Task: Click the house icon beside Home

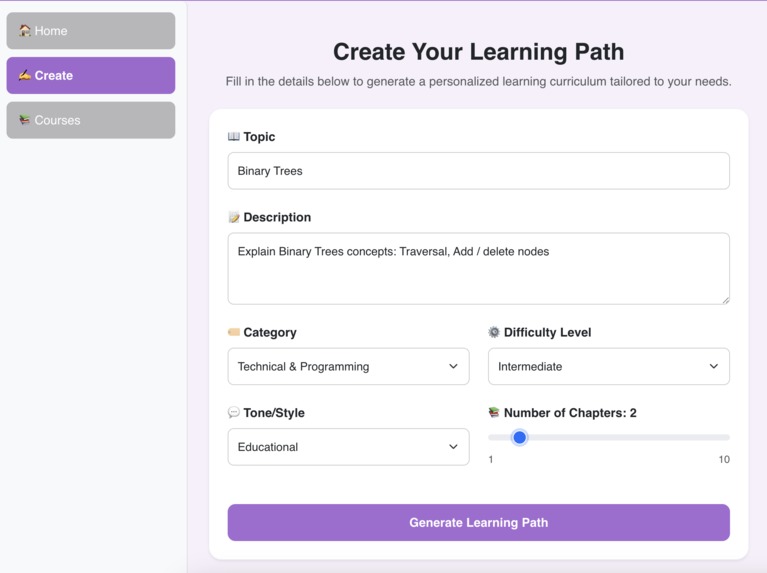Action: click(x=24, y=30)
